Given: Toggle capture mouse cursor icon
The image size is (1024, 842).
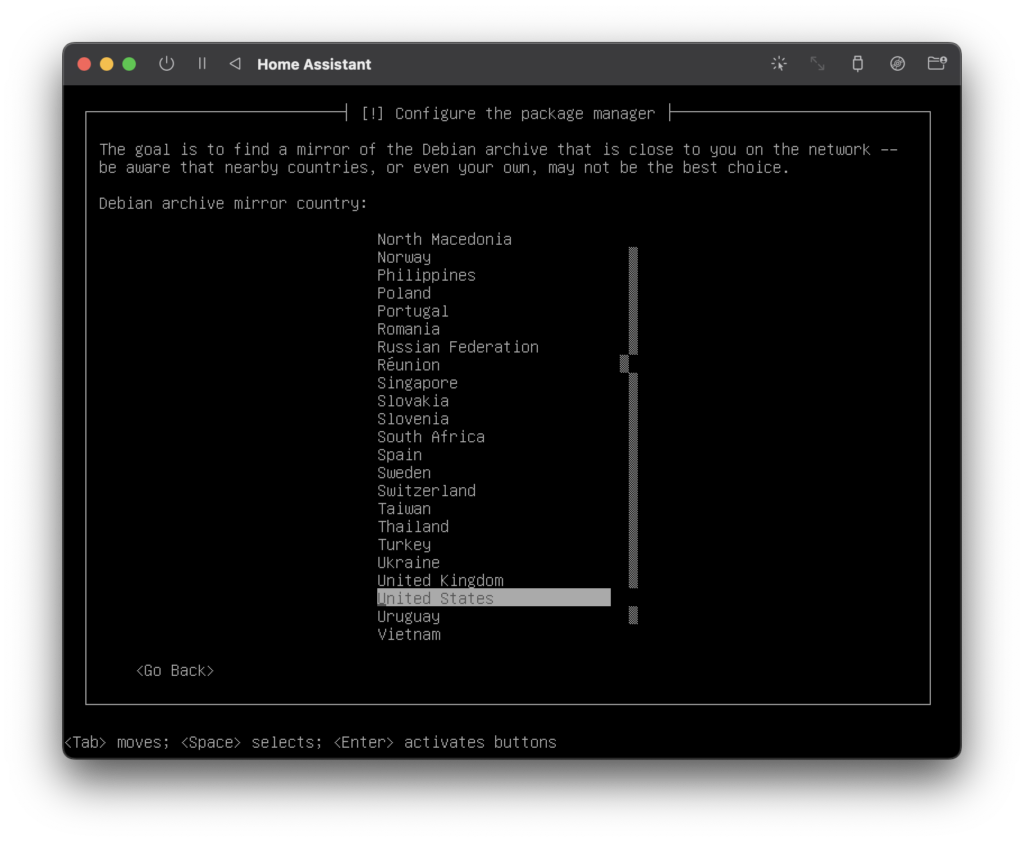Looking at the screenshot, I should coord(778,63).
